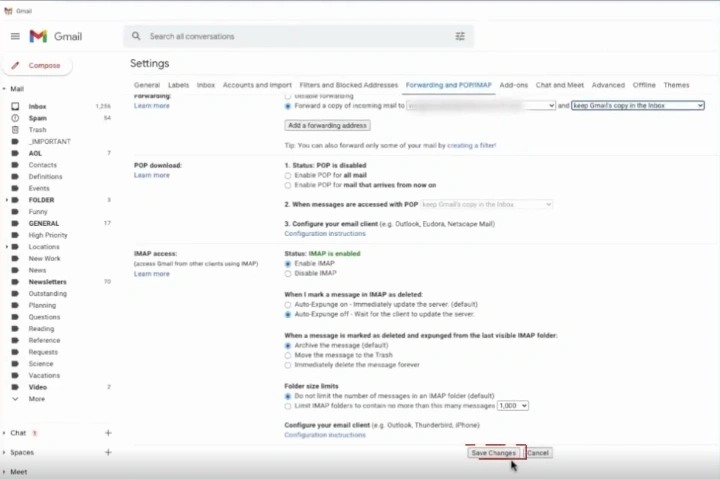Click the GENERAL label icon
The image size is (720, 479).
tap(15, 223)
